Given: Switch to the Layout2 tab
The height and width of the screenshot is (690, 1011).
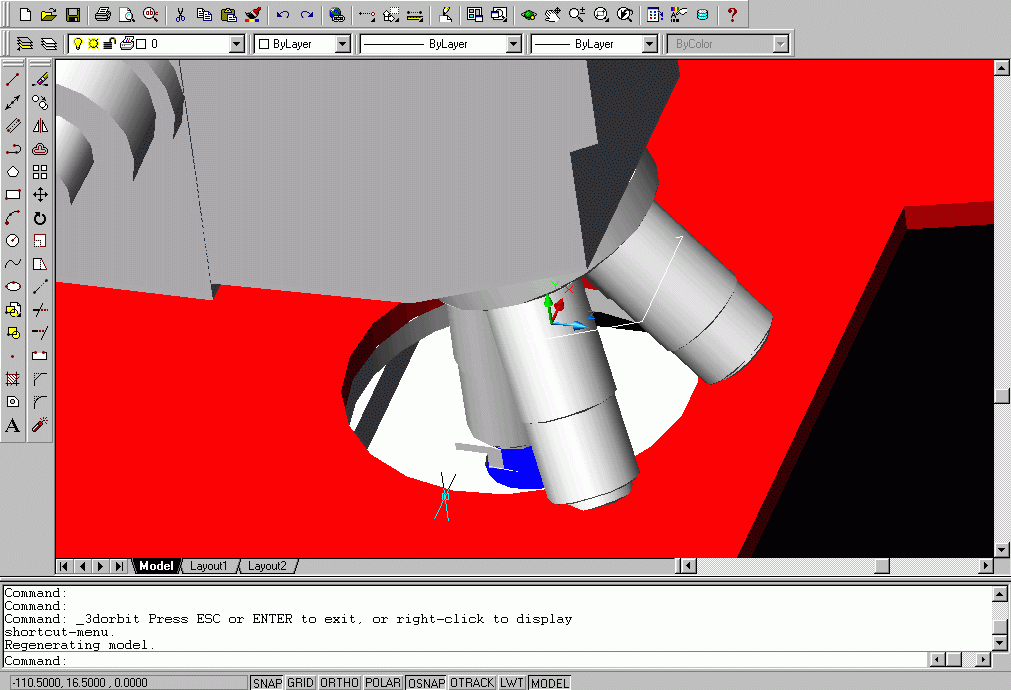Looking at the screenshot, I should (x=267, y=566).
